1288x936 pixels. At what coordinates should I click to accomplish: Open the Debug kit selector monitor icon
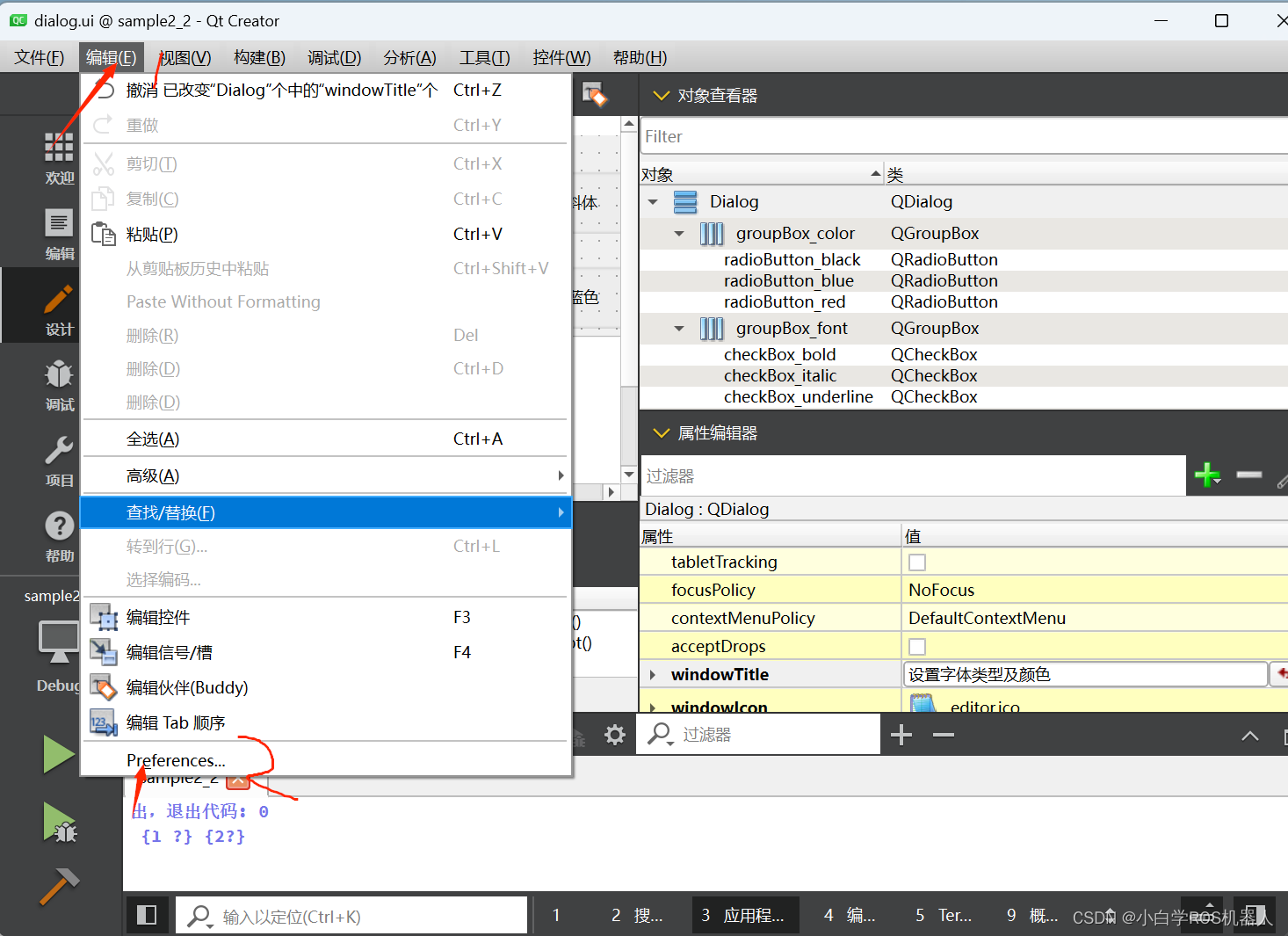(x=59, y=642)
